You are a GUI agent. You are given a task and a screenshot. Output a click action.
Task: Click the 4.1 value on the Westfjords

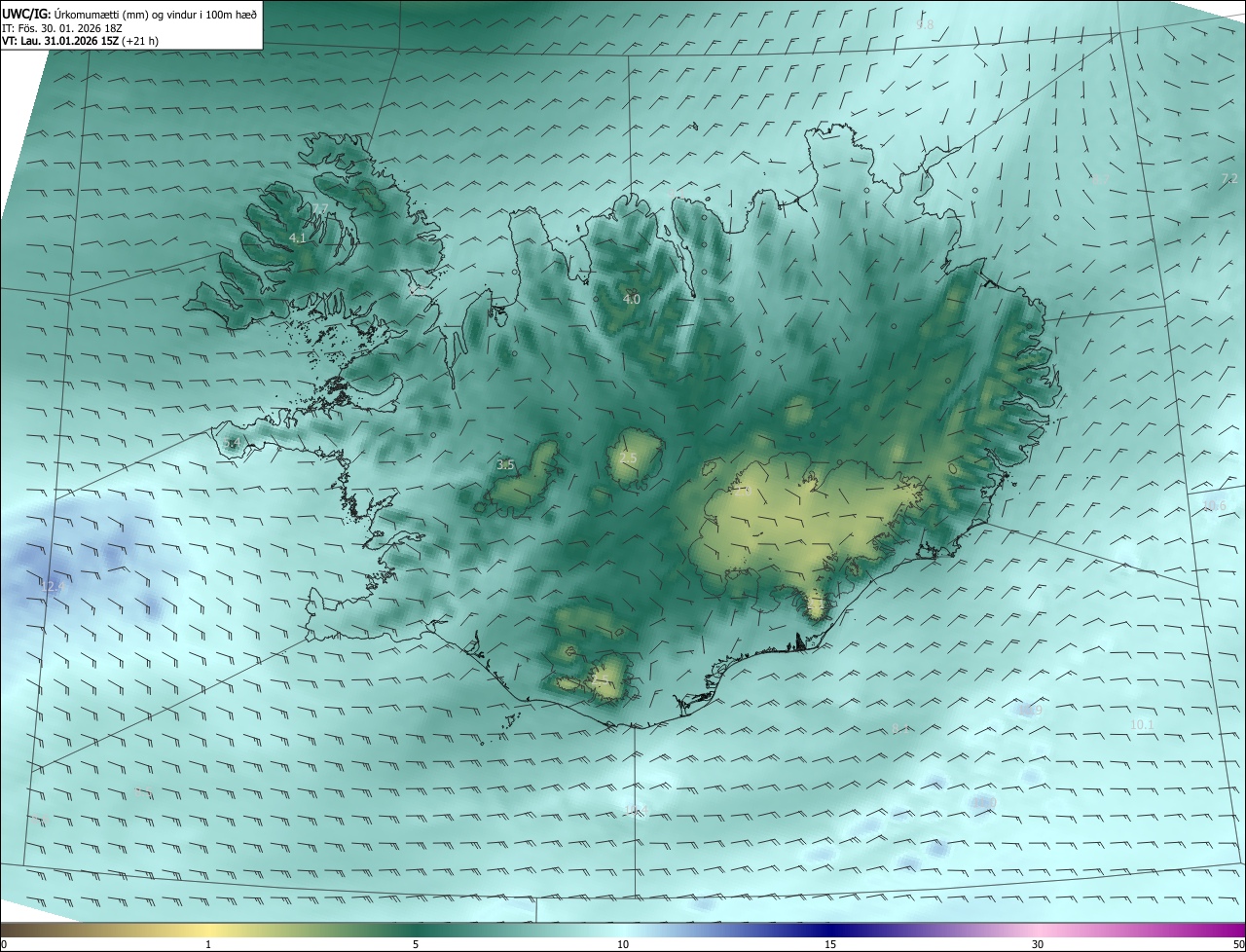click(298, 238)
